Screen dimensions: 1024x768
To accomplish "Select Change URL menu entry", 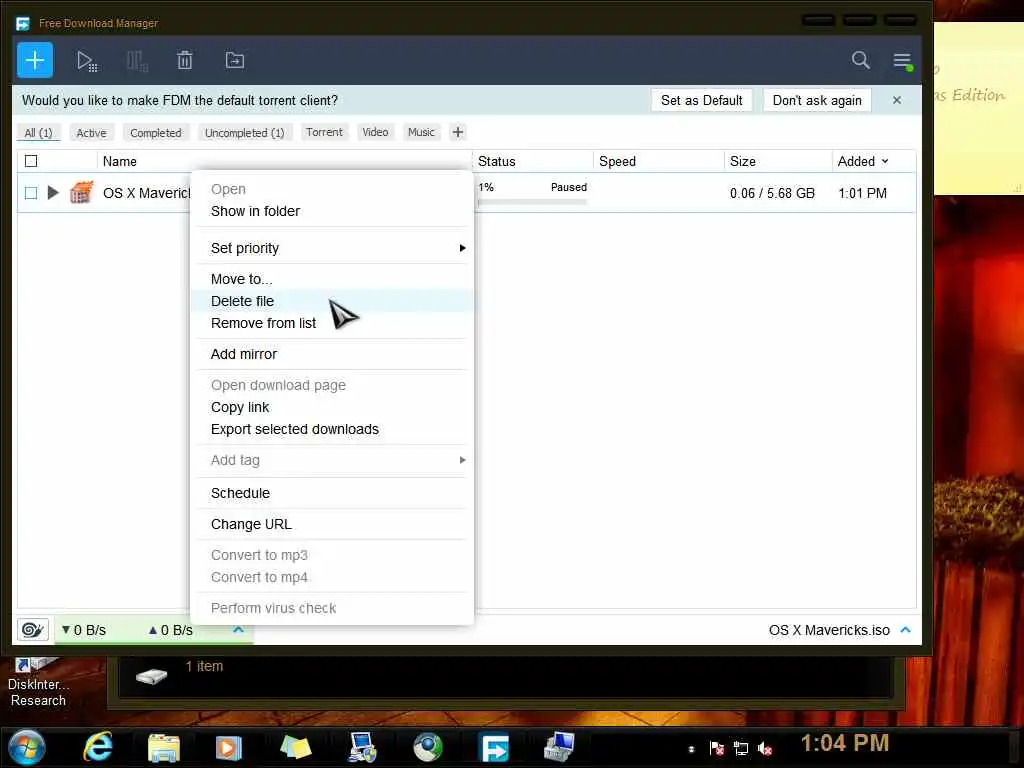I will point(332,524).
